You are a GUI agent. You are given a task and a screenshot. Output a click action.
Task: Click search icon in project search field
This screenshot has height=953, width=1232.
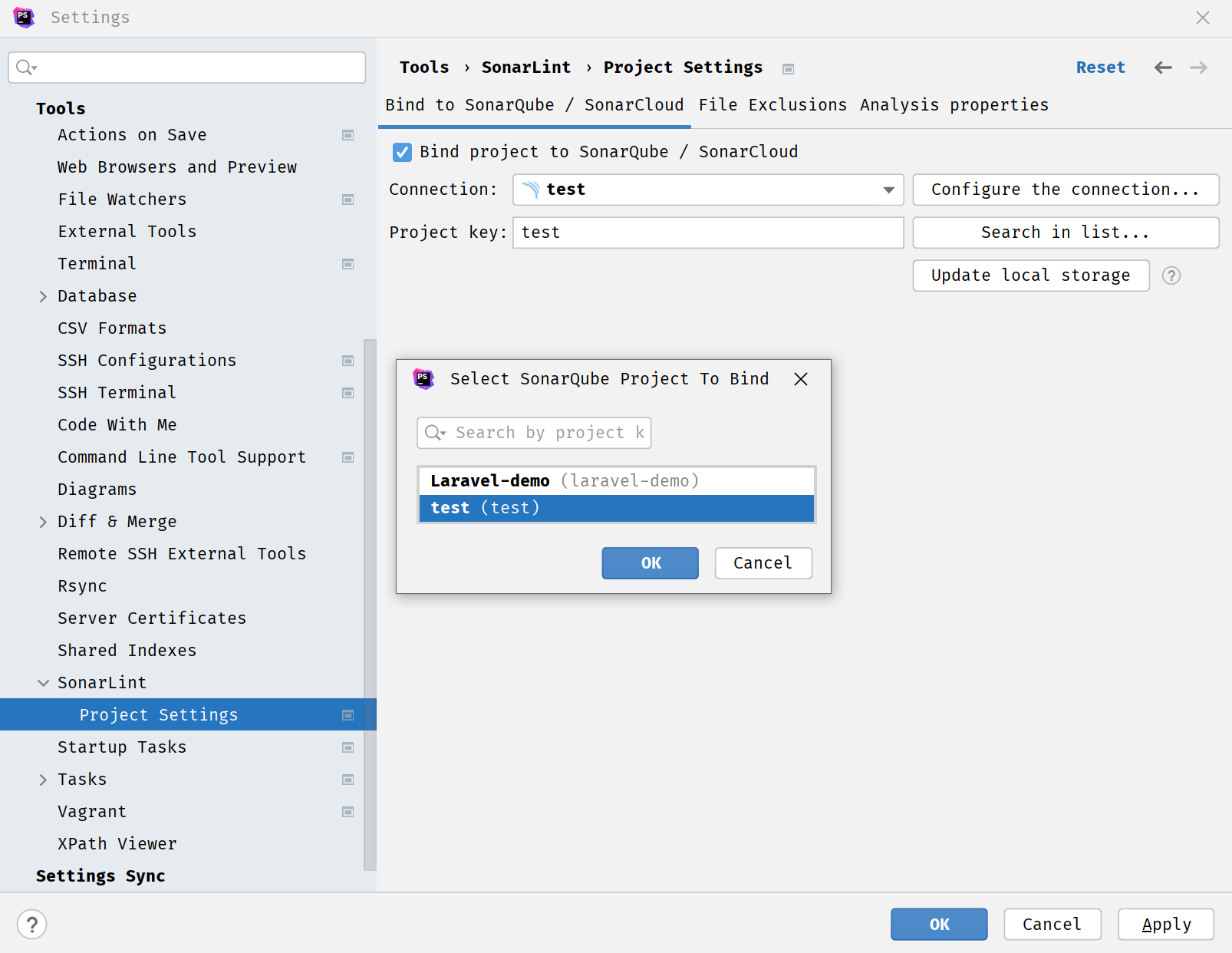point(434,433)
